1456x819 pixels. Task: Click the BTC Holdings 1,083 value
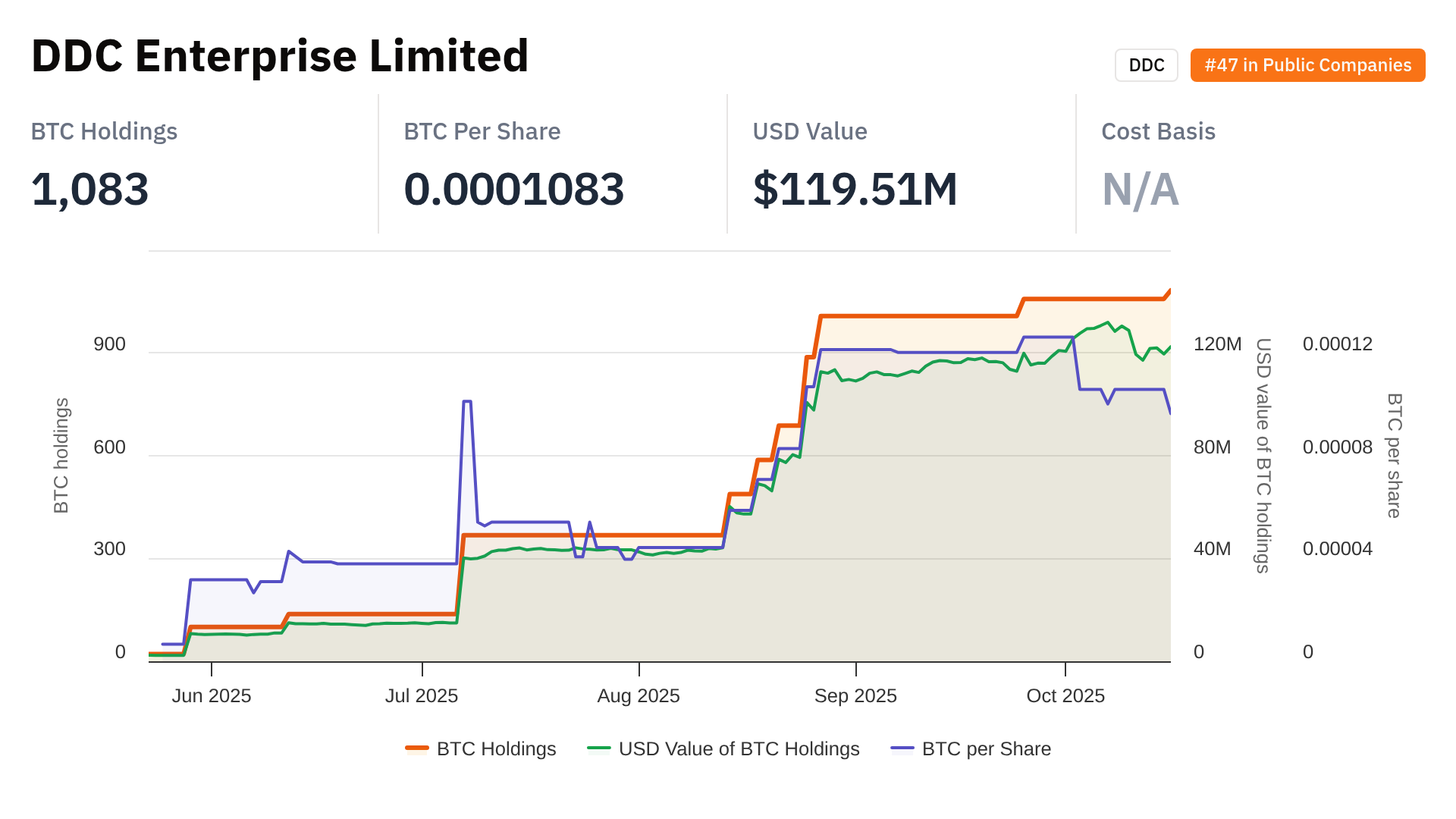pyautogui.click(x=89, y=189)
